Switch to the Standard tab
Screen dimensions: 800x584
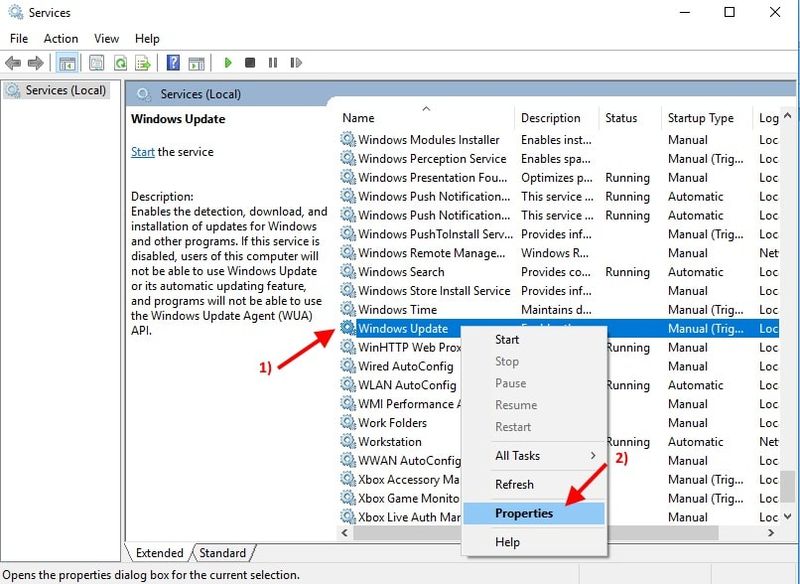tap(222, 553)
